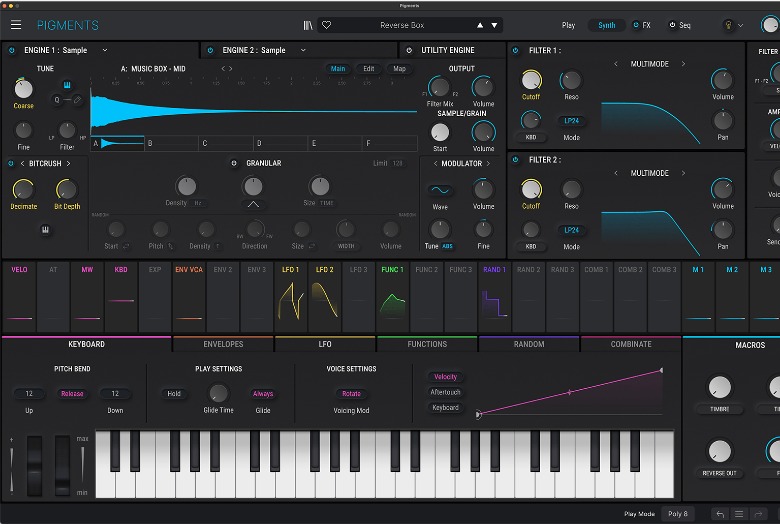
Task: Toggle FX power button in top bar
Action: coord(636,25)
